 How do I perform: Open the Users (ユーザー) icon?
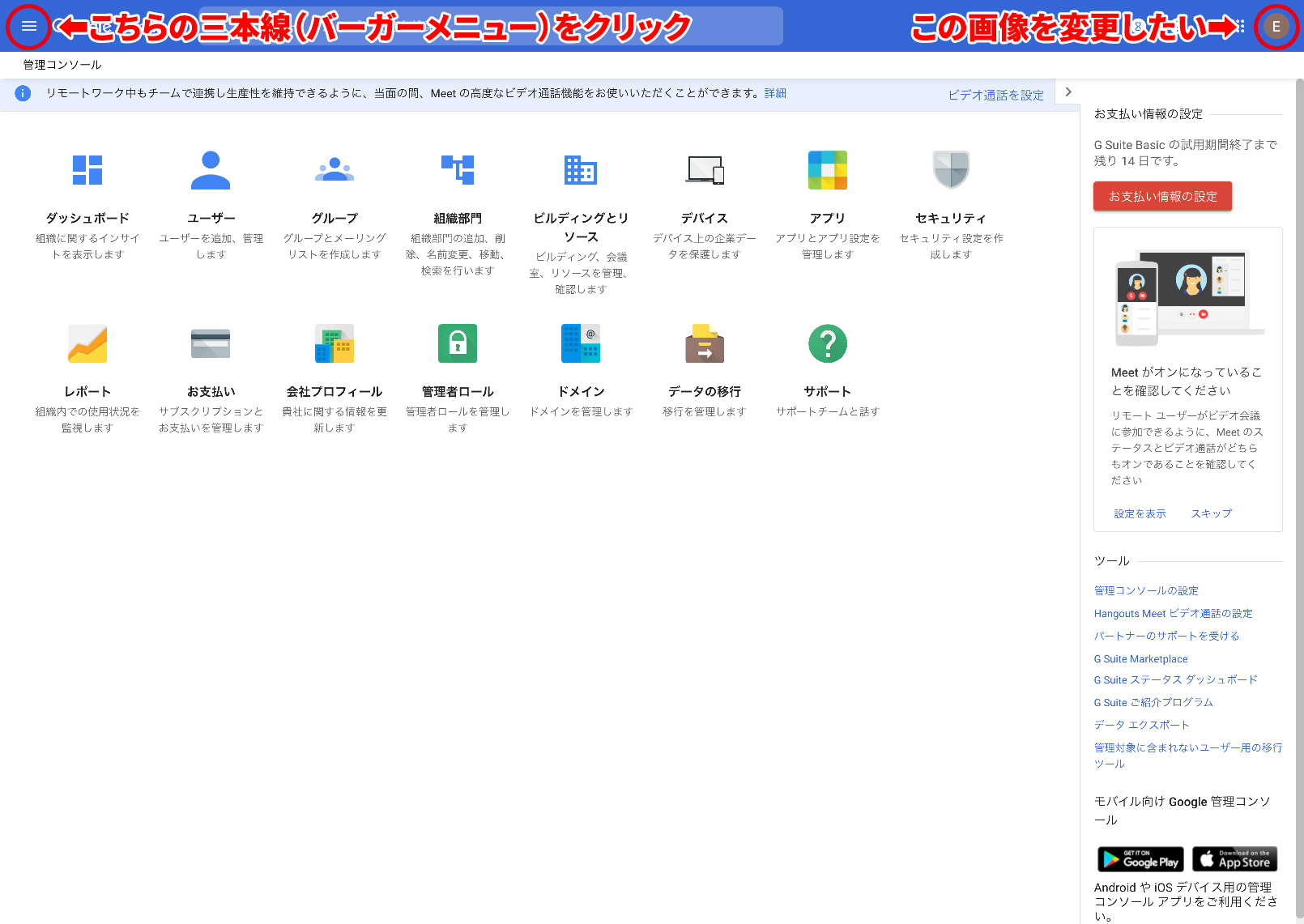(x=211, y=170)
